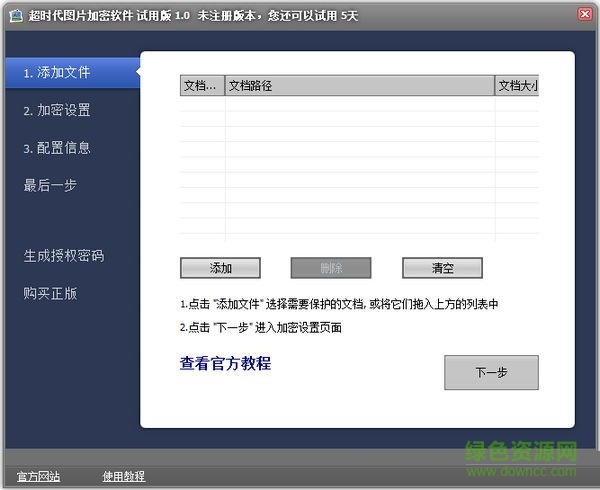Click the 清空 button
The image size is (600, 490).
[442, 268]
